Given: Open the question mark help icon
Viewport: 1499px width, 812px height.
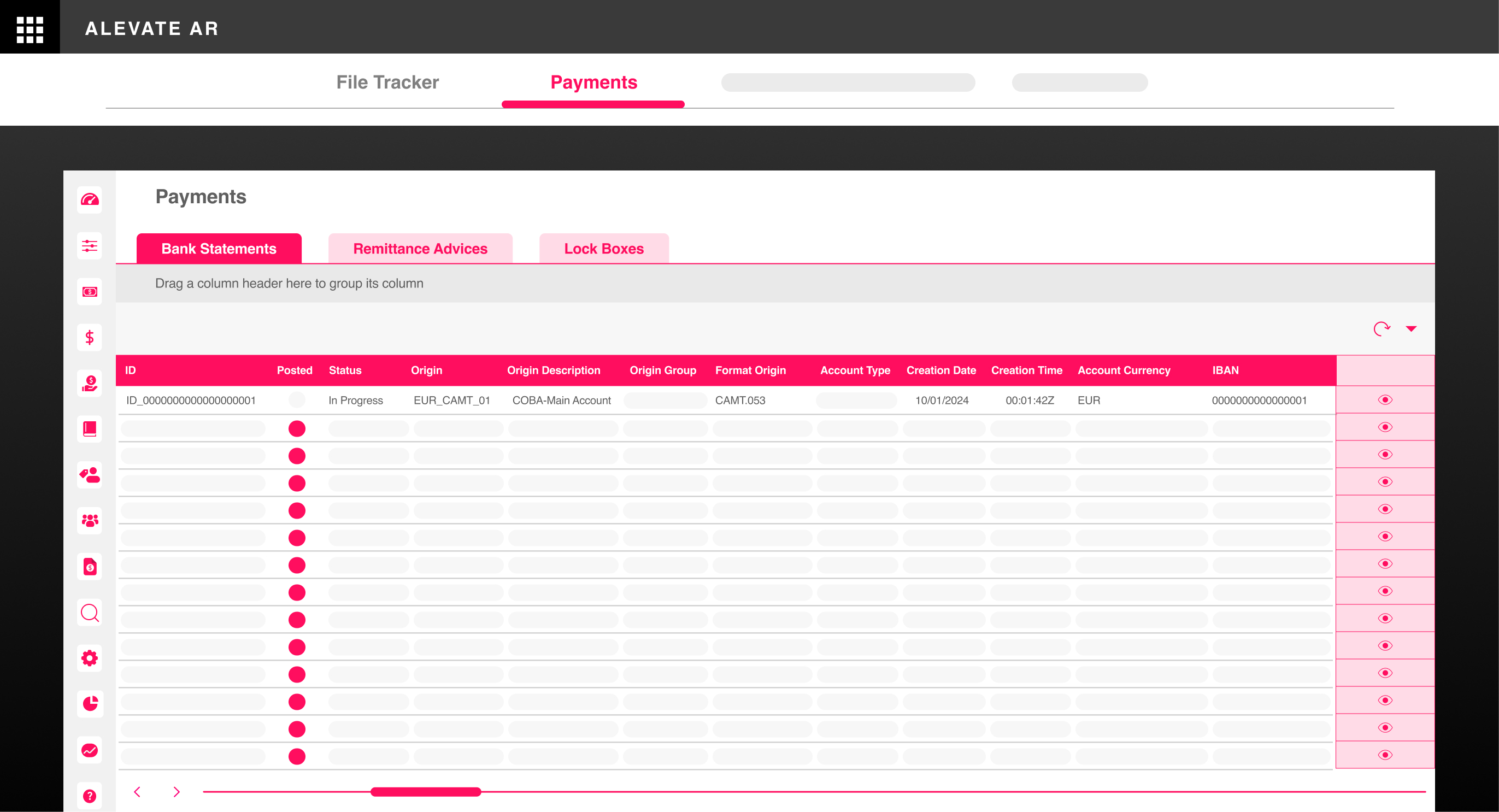Looking at the screenshot, I should click(x=90, y=796).
